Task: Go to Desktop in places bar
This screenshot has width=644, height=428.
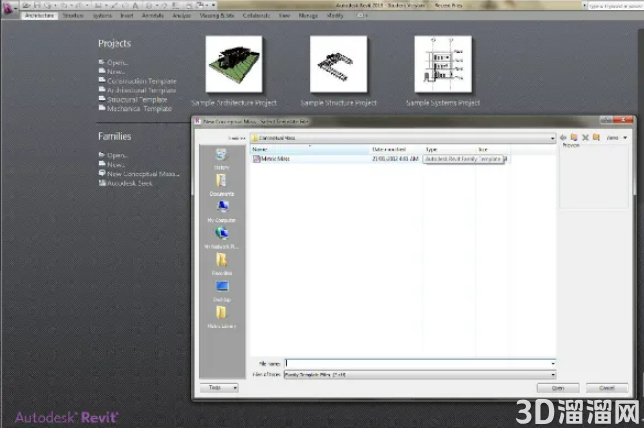Action: 222,291
